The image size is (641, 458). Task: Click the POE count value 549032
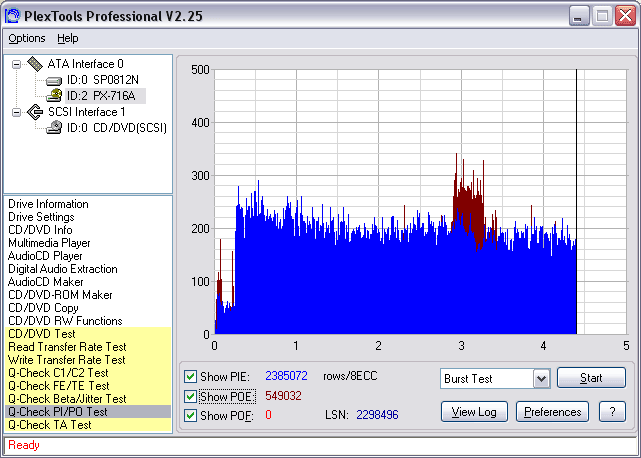(x=283, y=395)
